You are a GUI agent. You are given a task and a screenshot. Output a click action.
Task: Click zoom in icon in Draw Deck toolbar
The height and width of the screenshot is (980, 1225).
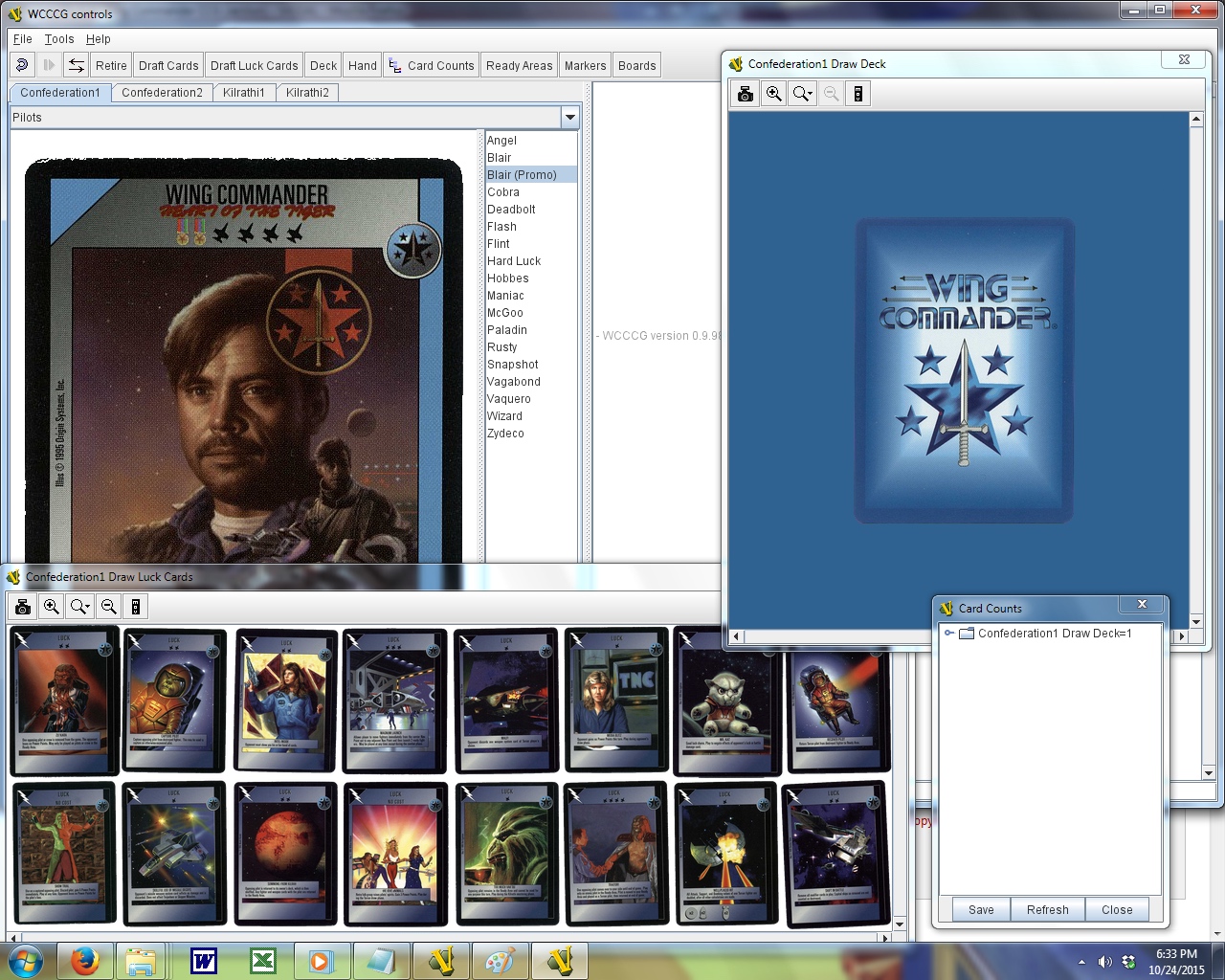tap(774, 94)
